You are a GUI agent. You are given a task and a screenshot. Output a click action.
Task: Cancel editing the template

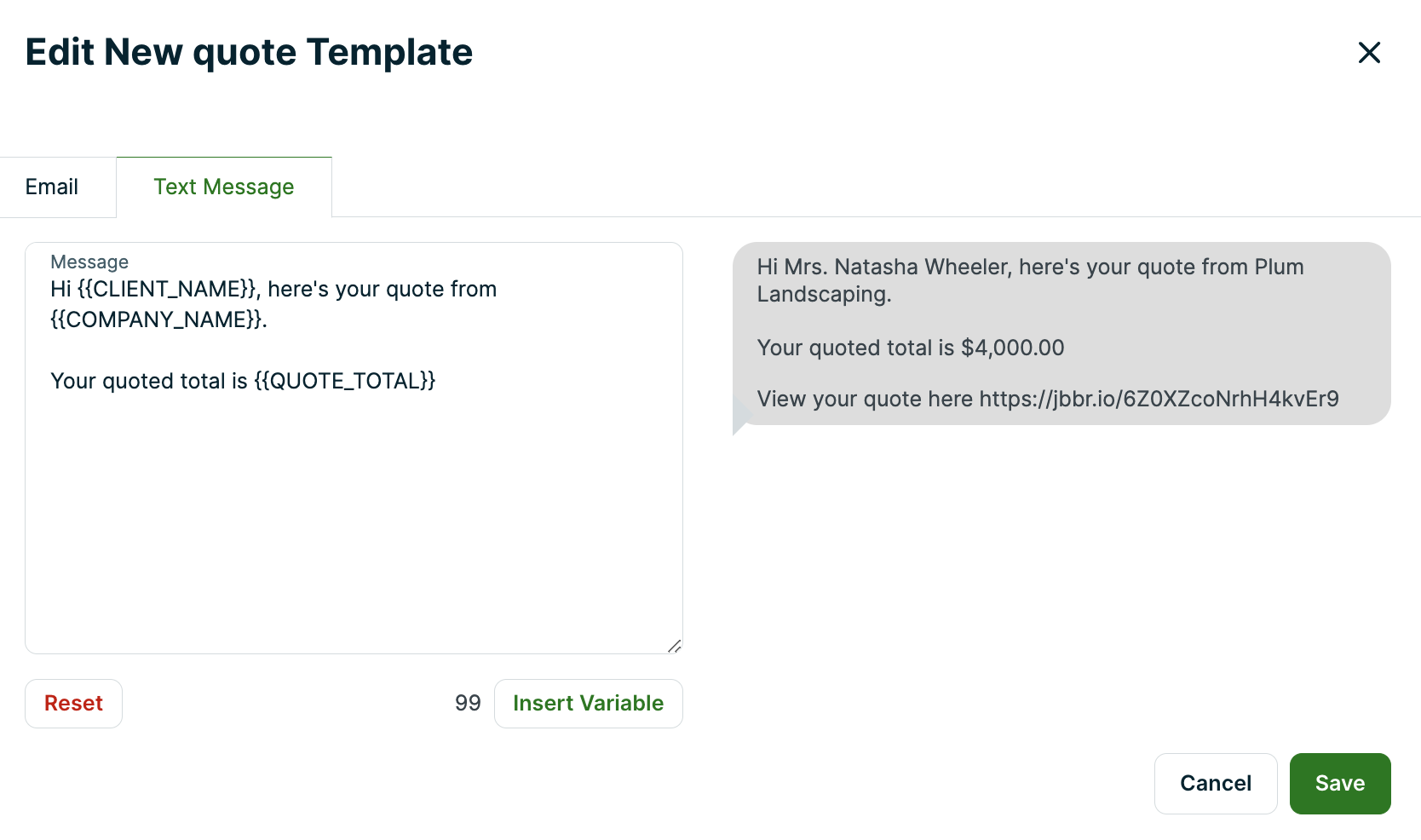1216,783
